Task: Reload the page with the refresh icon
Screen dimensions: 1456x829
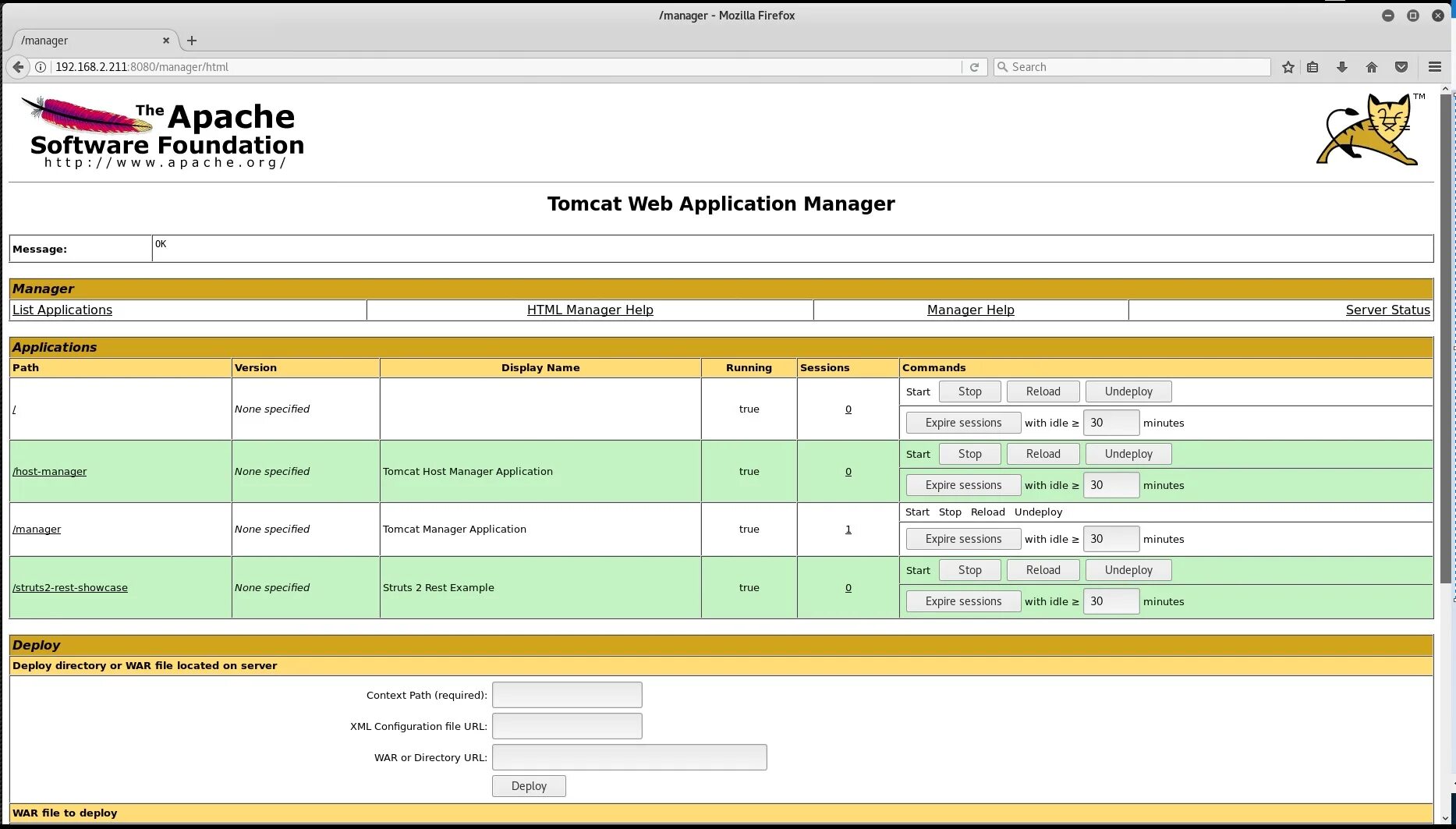Action: [974, 67]
